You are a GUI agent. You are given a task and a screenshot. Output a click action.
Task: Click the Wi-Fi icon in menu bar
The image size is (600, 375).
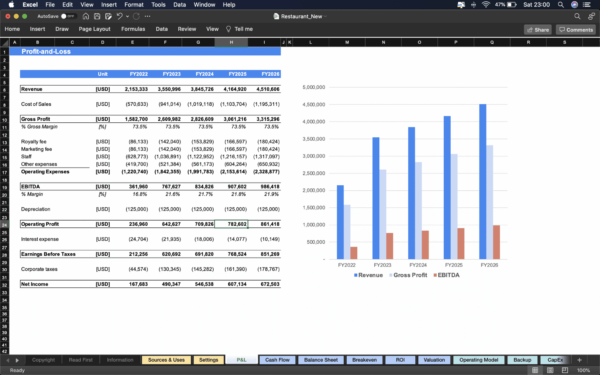point(486,5)
